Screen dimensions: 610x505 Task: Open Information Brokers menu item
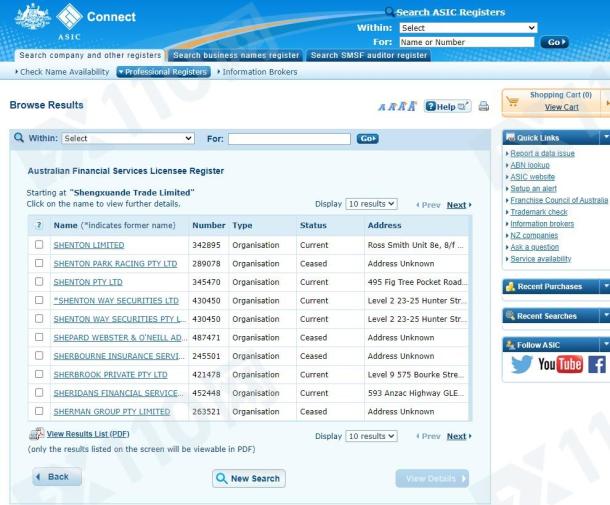tap(258, 72)
